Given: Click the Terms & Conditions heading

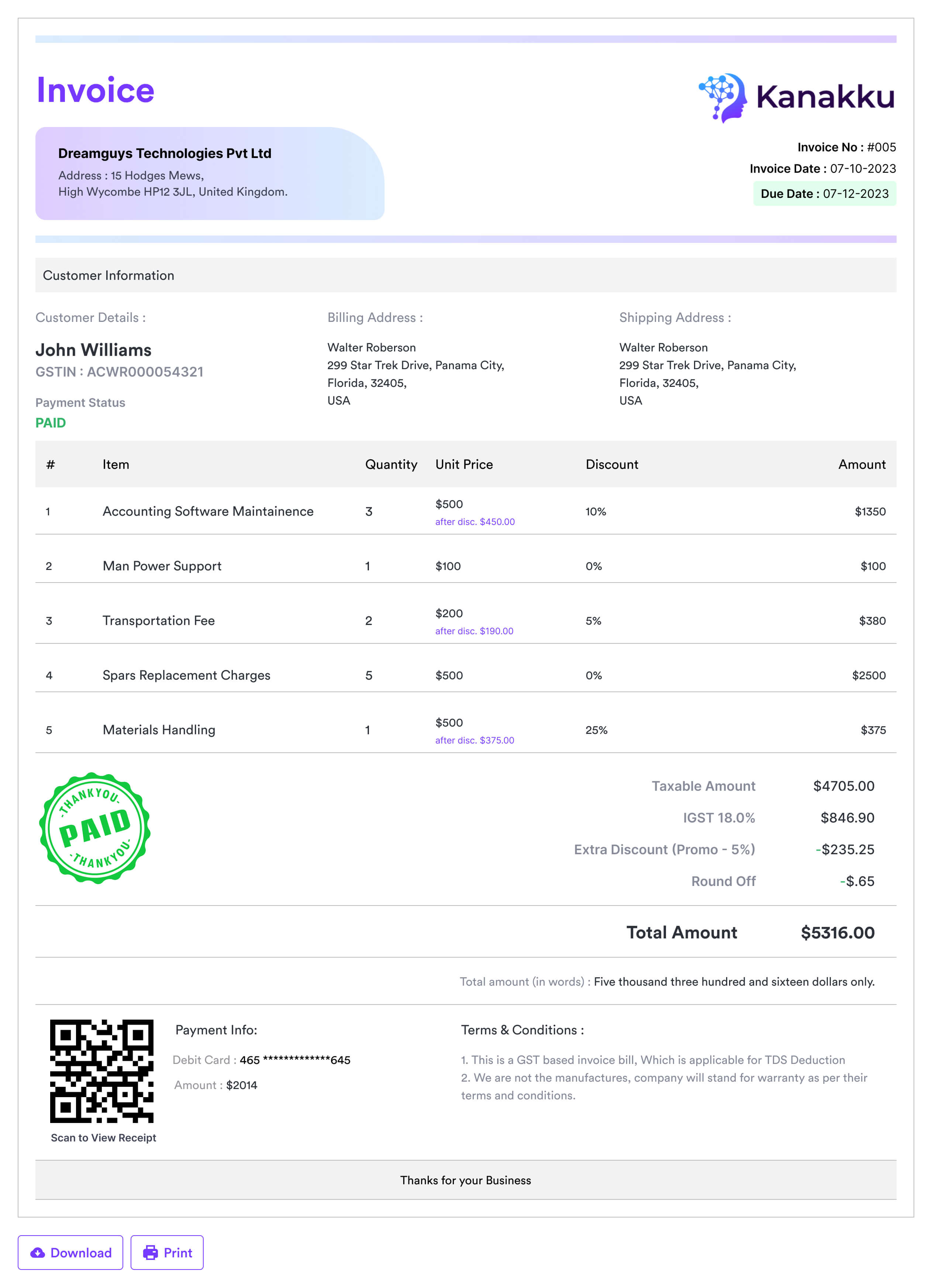Looking at the screenshot, I should click(522, 1030).
